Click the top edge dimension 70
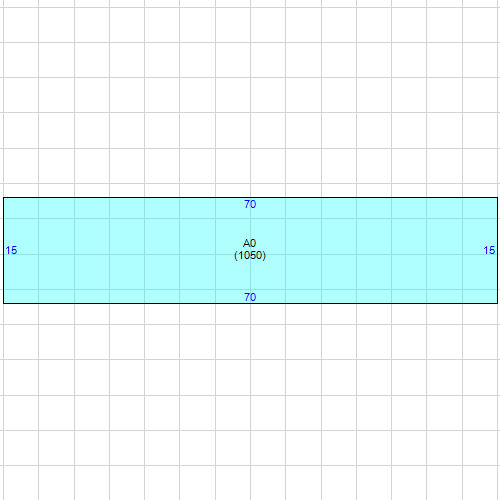 point(250,204)
